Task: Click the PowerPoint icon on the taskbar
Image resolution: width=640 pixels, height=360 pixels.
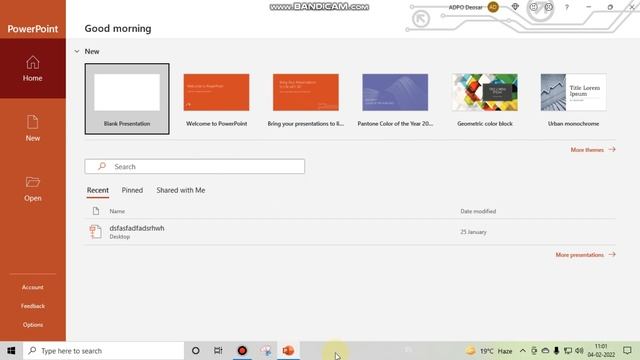Action: point(288,351)
